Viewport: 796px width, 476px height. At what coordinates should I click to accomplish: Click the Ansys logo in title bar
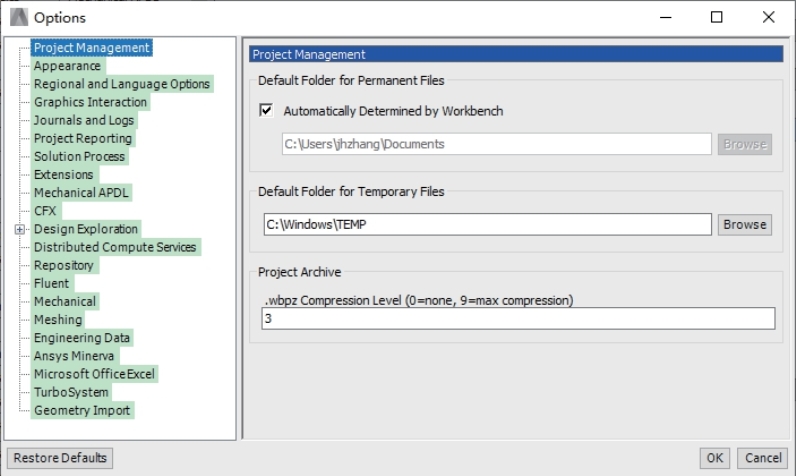(x=19, y=17)
